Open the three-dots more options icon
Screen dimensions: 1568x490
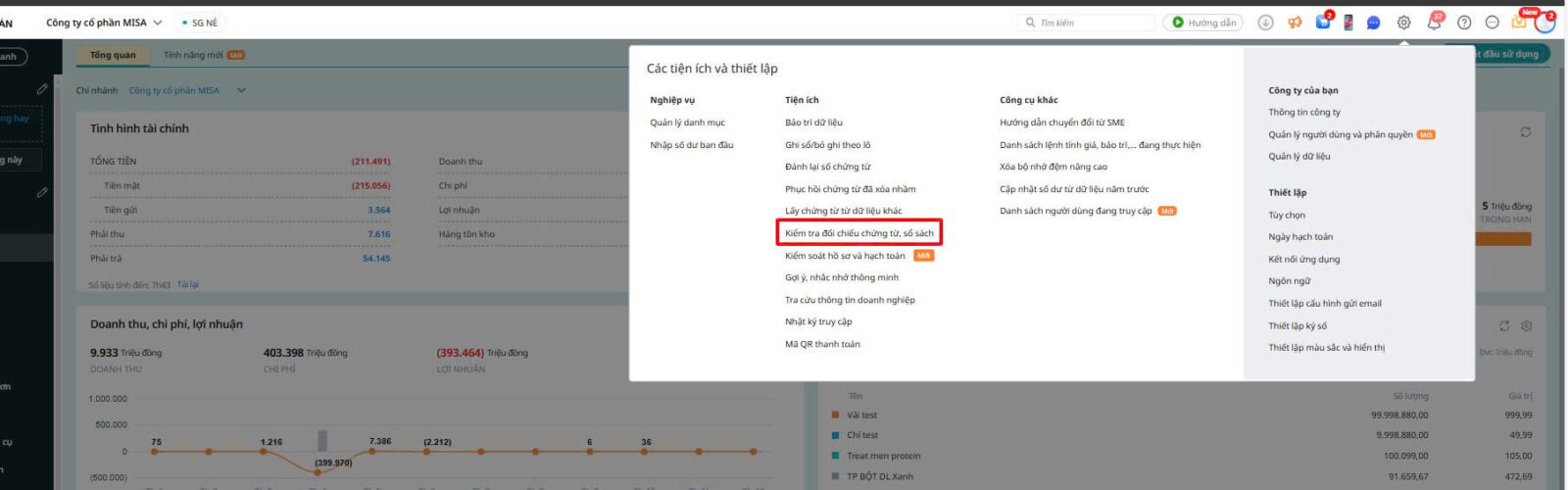[1492, 23]
